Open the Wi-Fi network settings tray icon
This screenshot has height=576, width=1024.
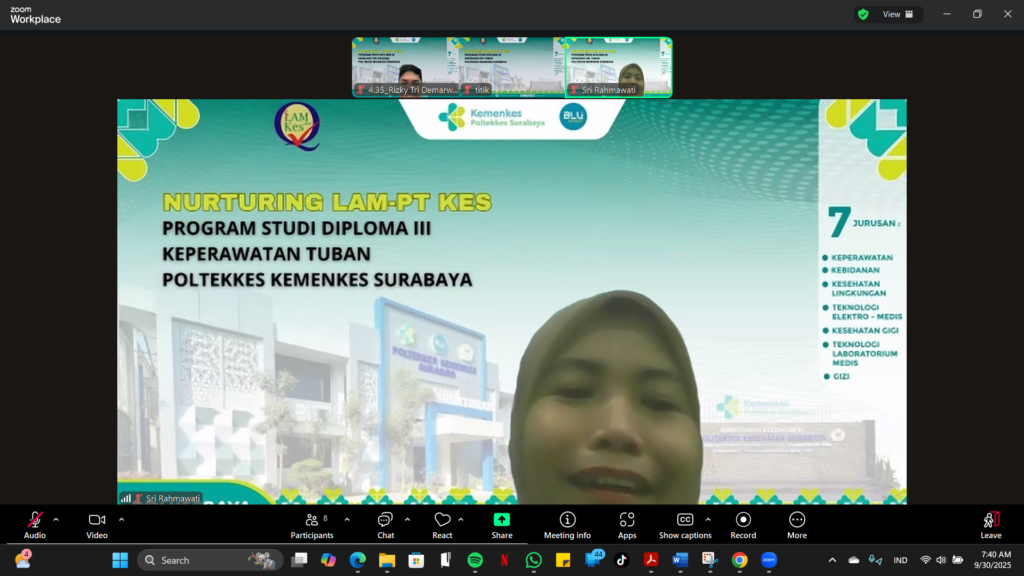point(925,560)
